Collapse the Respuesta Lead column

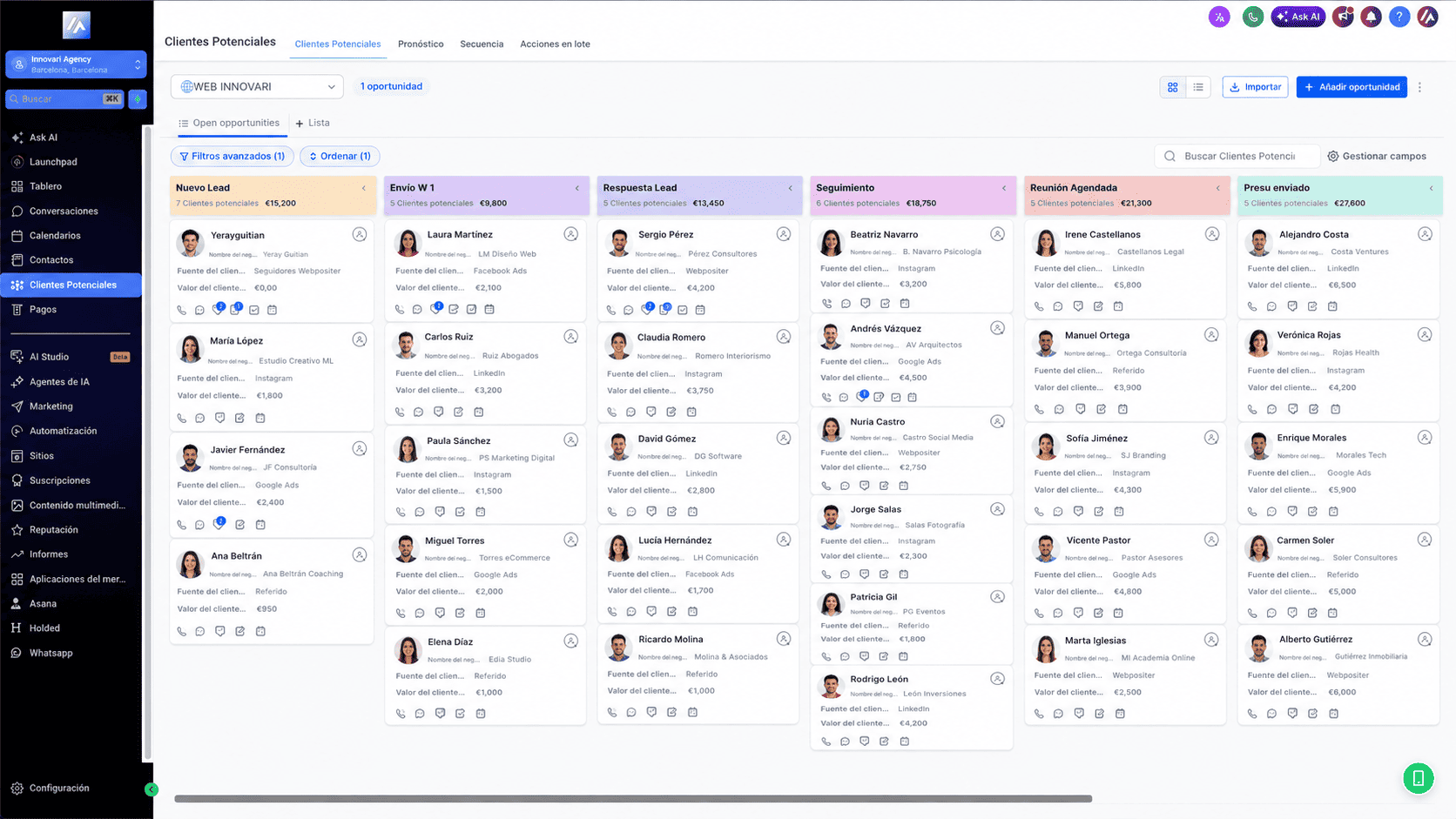[x=791, y=188]
